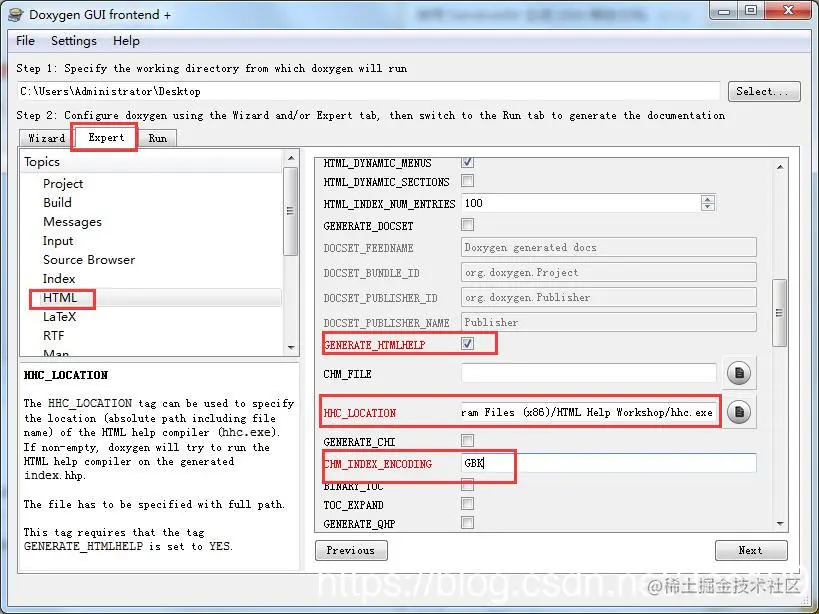Click the CHM_FILE label

[x=347, y=374]
